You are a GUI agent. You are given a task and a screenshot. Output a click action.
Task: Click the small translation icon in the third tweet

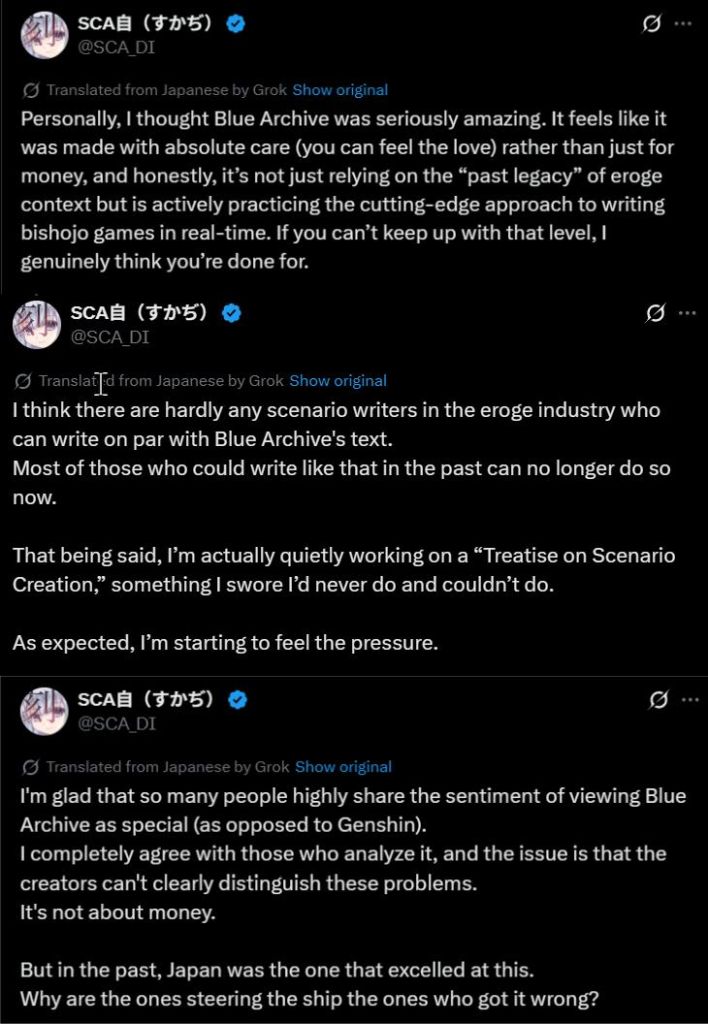tap(31, 767)
